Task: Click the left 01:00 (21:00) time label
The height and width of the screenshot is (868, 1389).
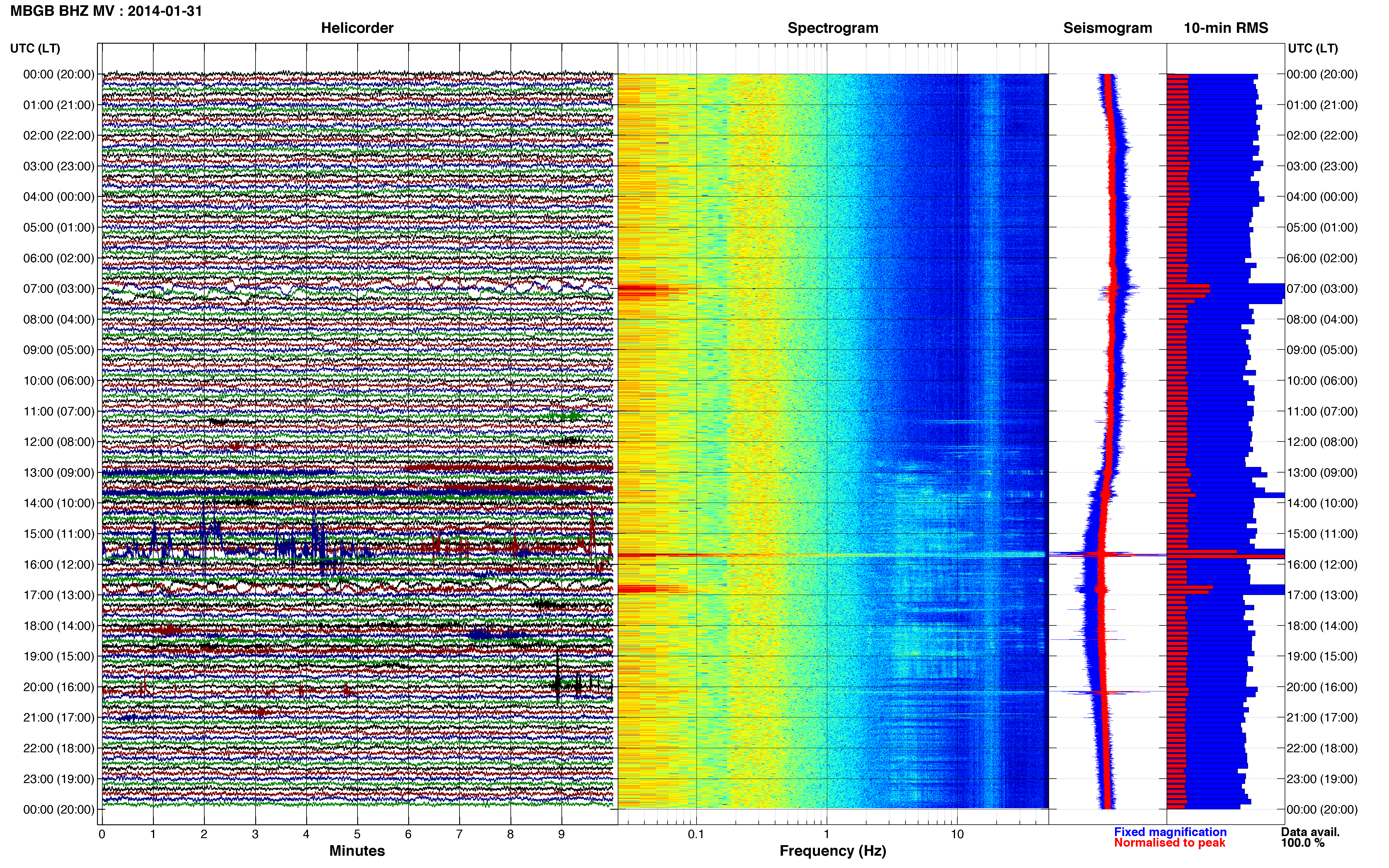Action: coord(59,105)
